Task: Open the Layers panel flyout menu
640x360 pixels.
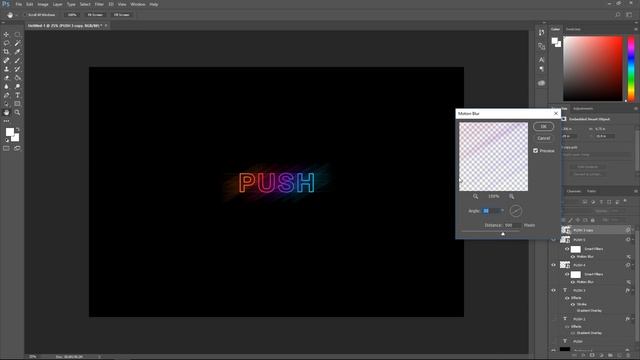Action: click(636, 191)
